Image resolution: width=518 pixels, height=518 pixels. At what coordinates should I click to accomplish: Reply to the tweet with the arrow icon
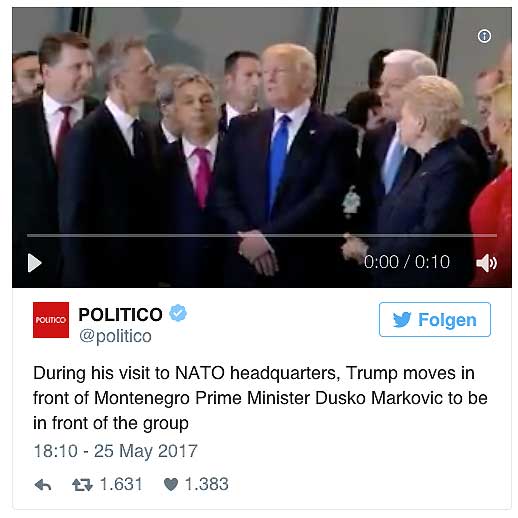click(x=43, y=484)
